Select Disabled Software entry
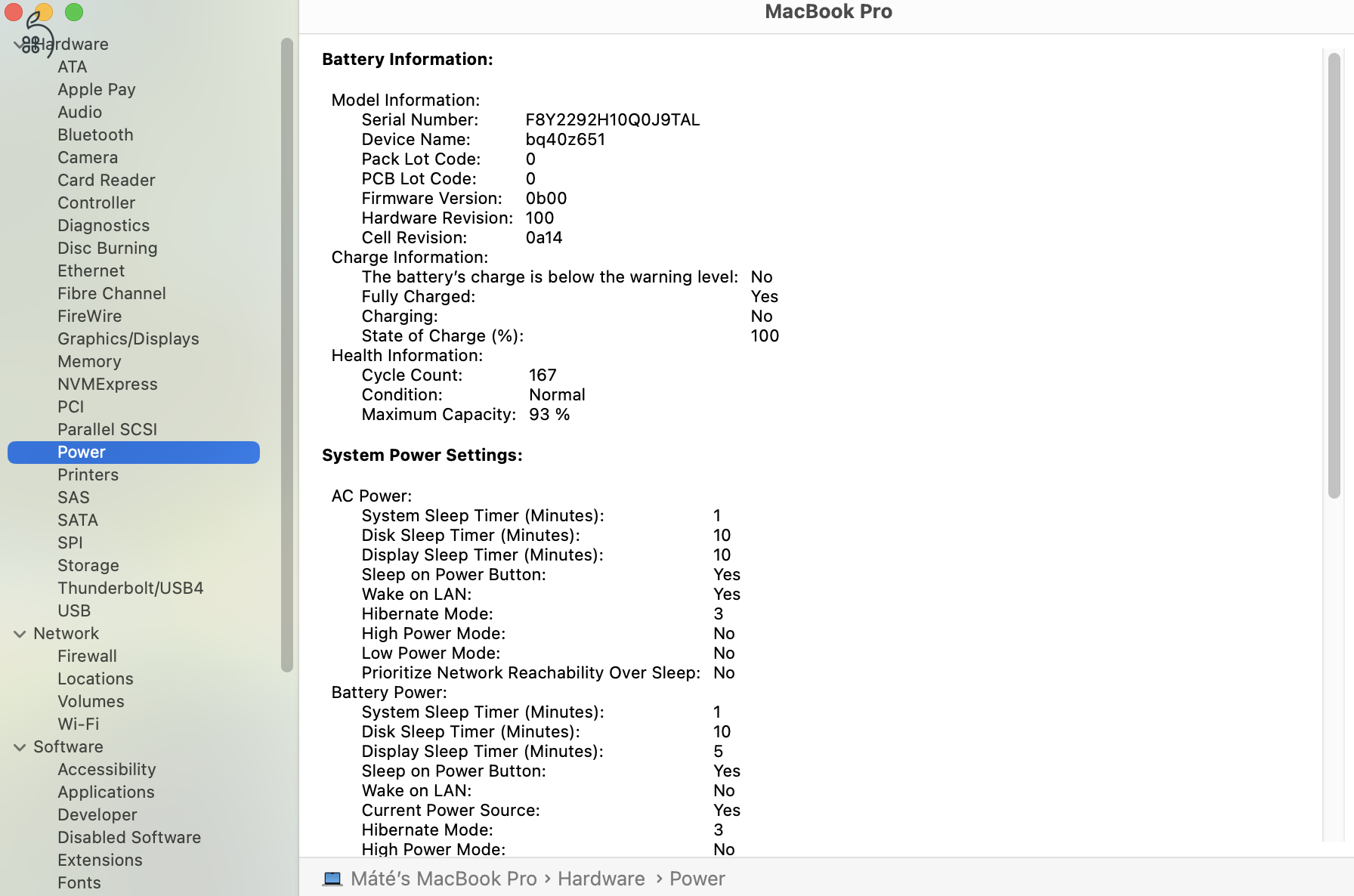 pyautogui.click(x=129, y=838)
